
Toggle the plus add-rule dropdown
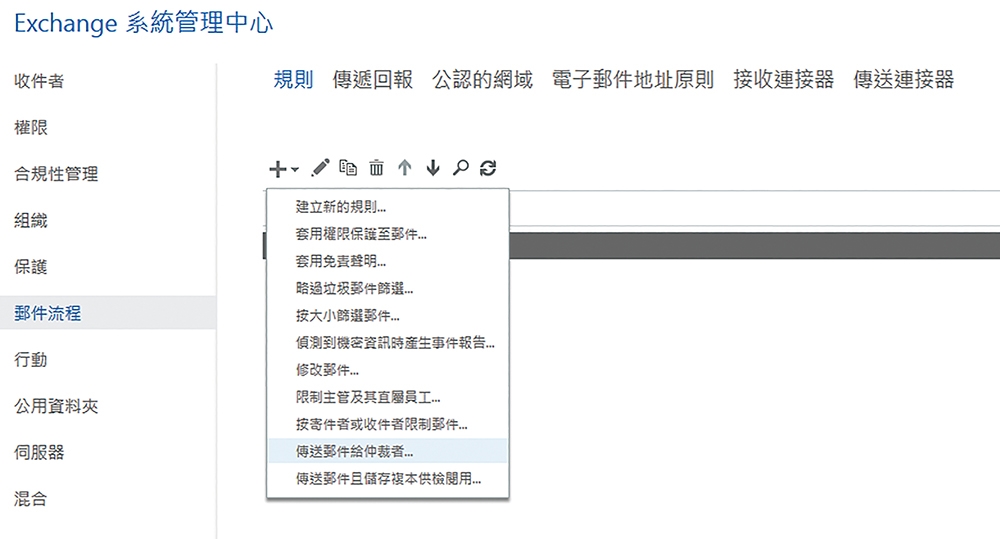click(283, 168)
